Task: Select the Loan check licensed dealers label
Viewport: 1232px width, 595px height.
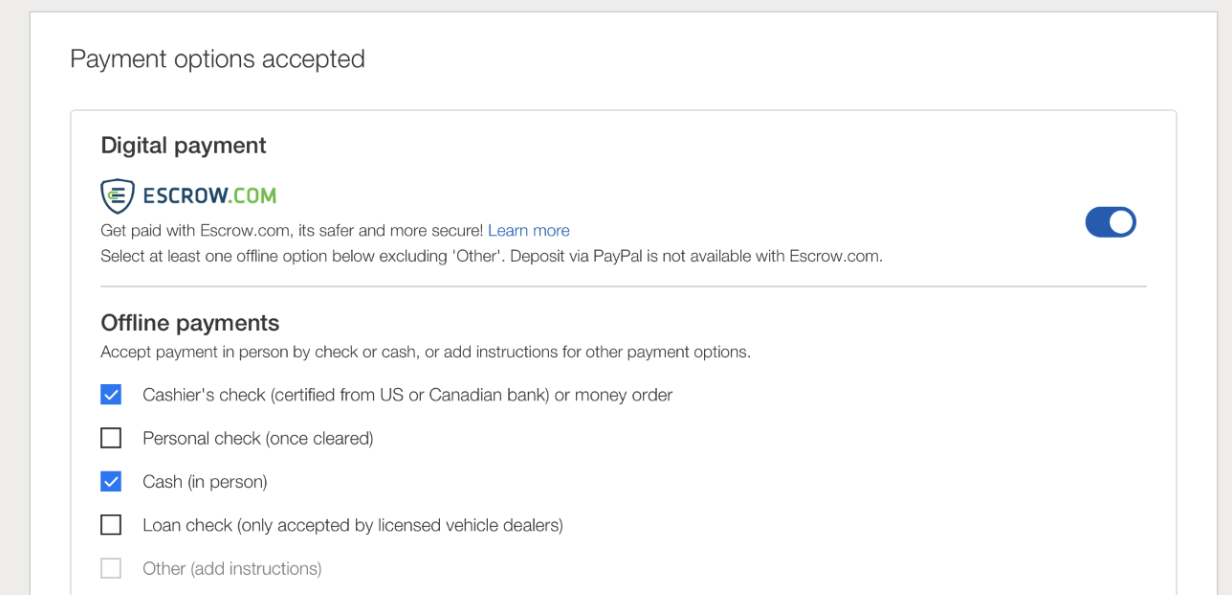Action: pos(353,525)
